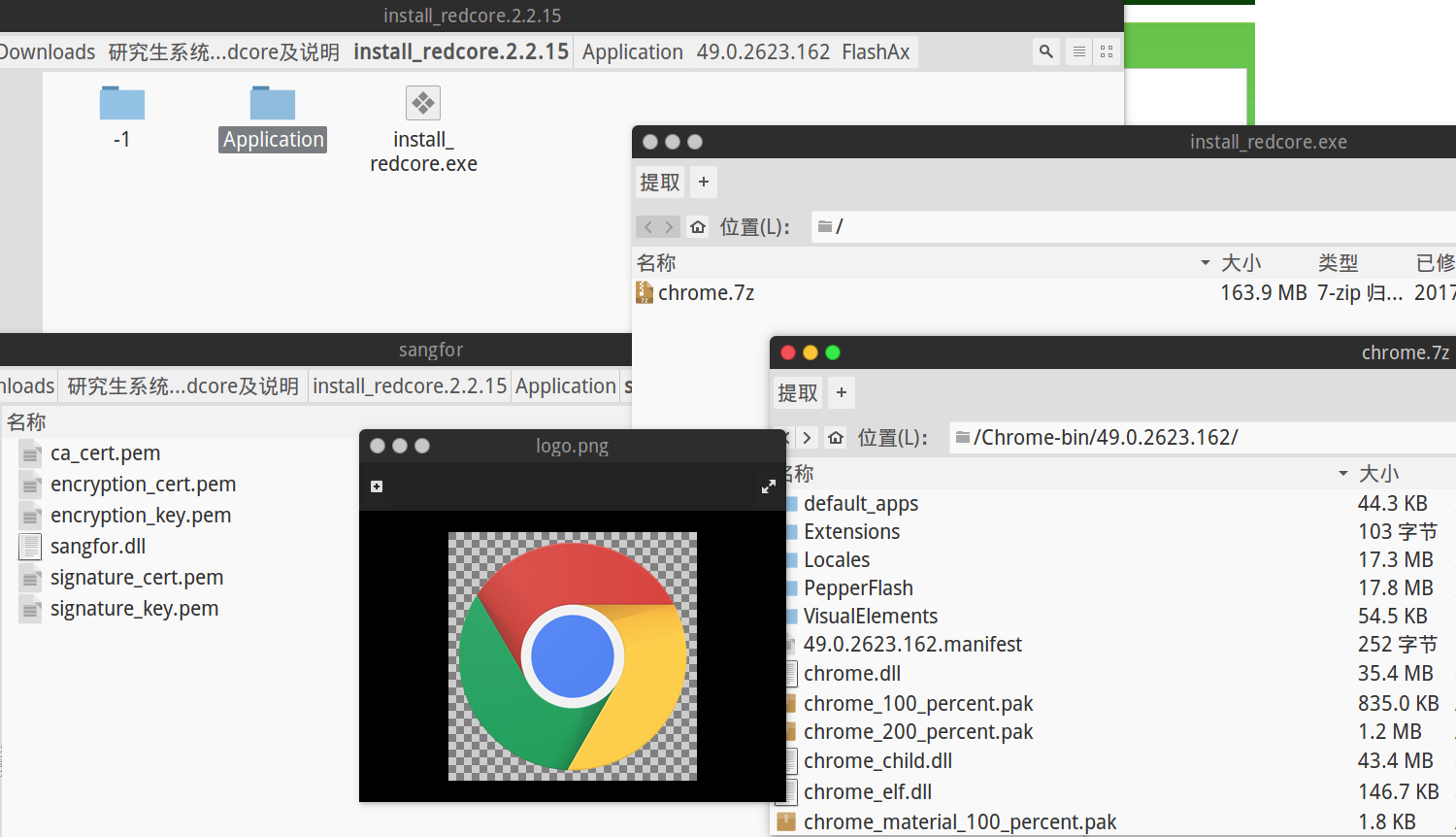Screen dimensions: 1456x837
Task: Maximize chrome.7z window with green button
Action: point(833,352)
